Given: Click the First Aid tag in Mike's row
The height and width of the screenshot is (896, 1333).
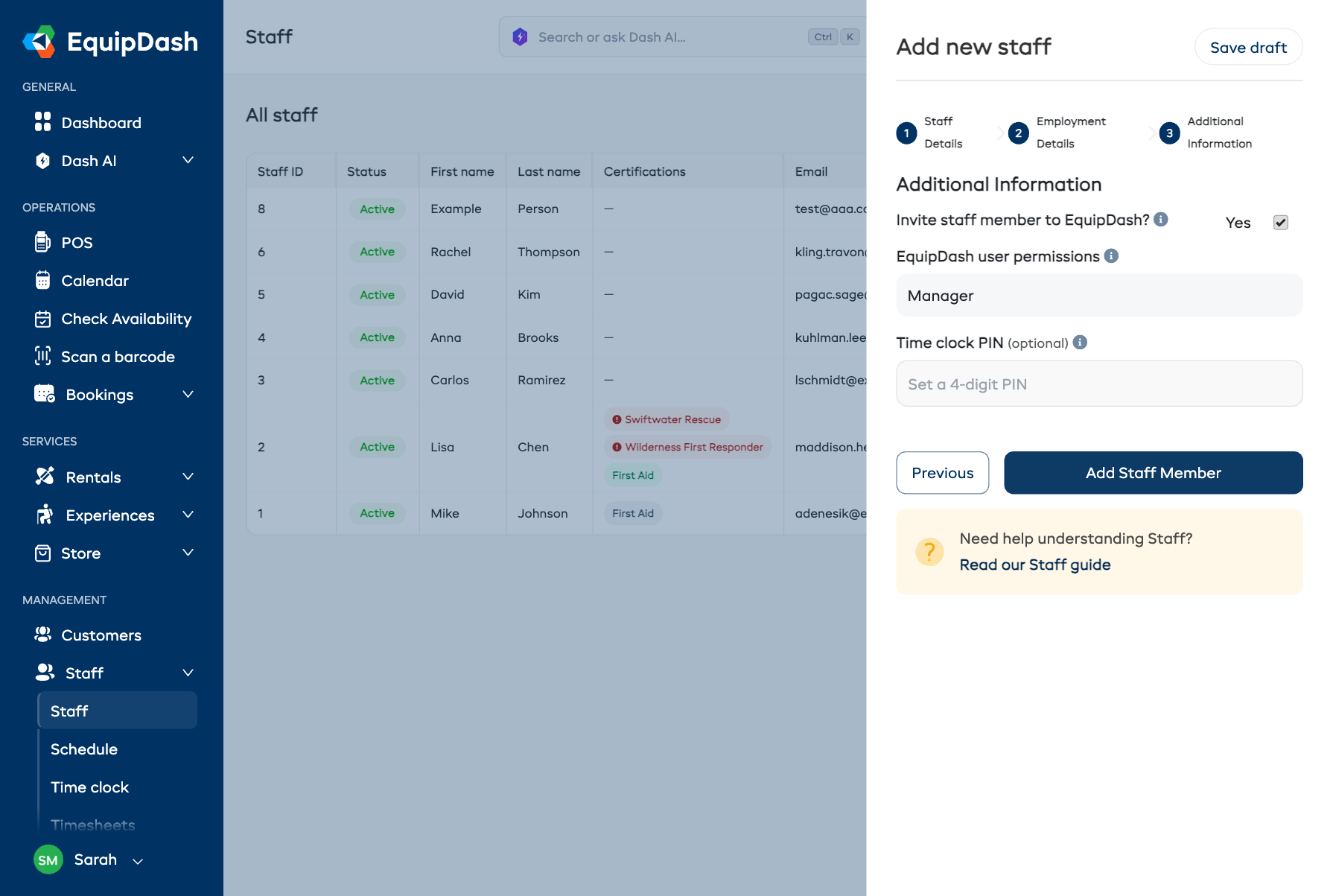Looking at the screenshot, I should point(633,513).
